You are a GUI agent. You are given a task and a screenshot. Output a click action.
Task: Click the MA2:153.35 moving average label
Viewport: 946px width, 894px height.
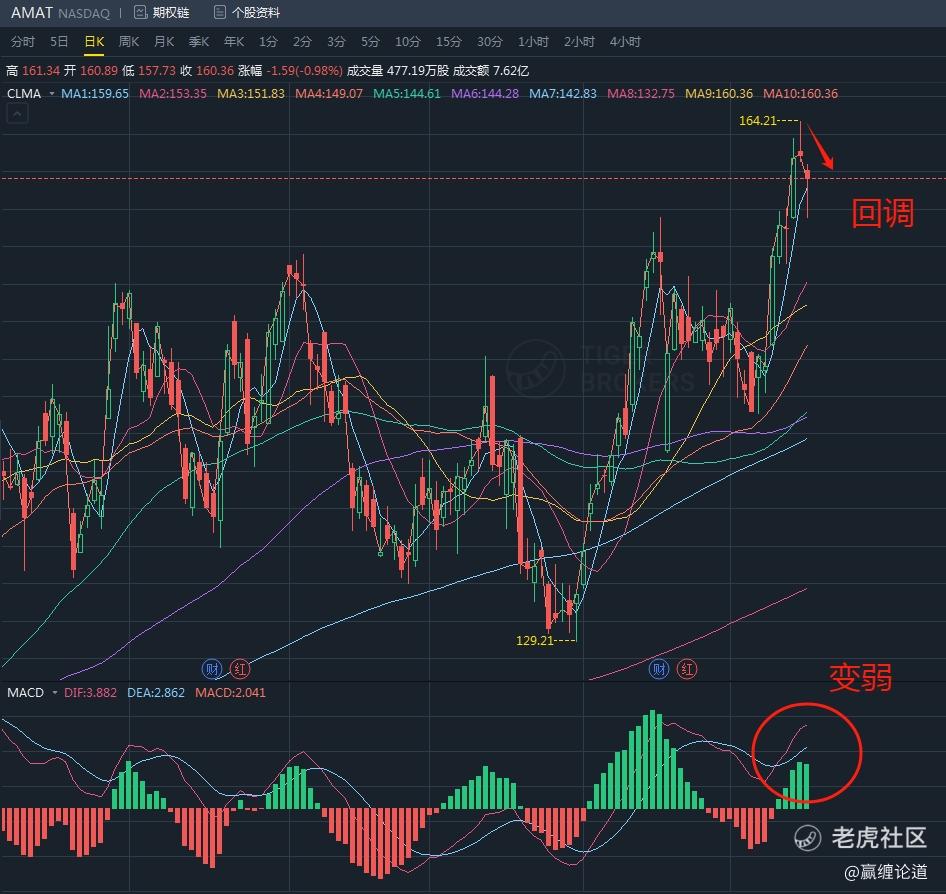click(x=173, y=94)
